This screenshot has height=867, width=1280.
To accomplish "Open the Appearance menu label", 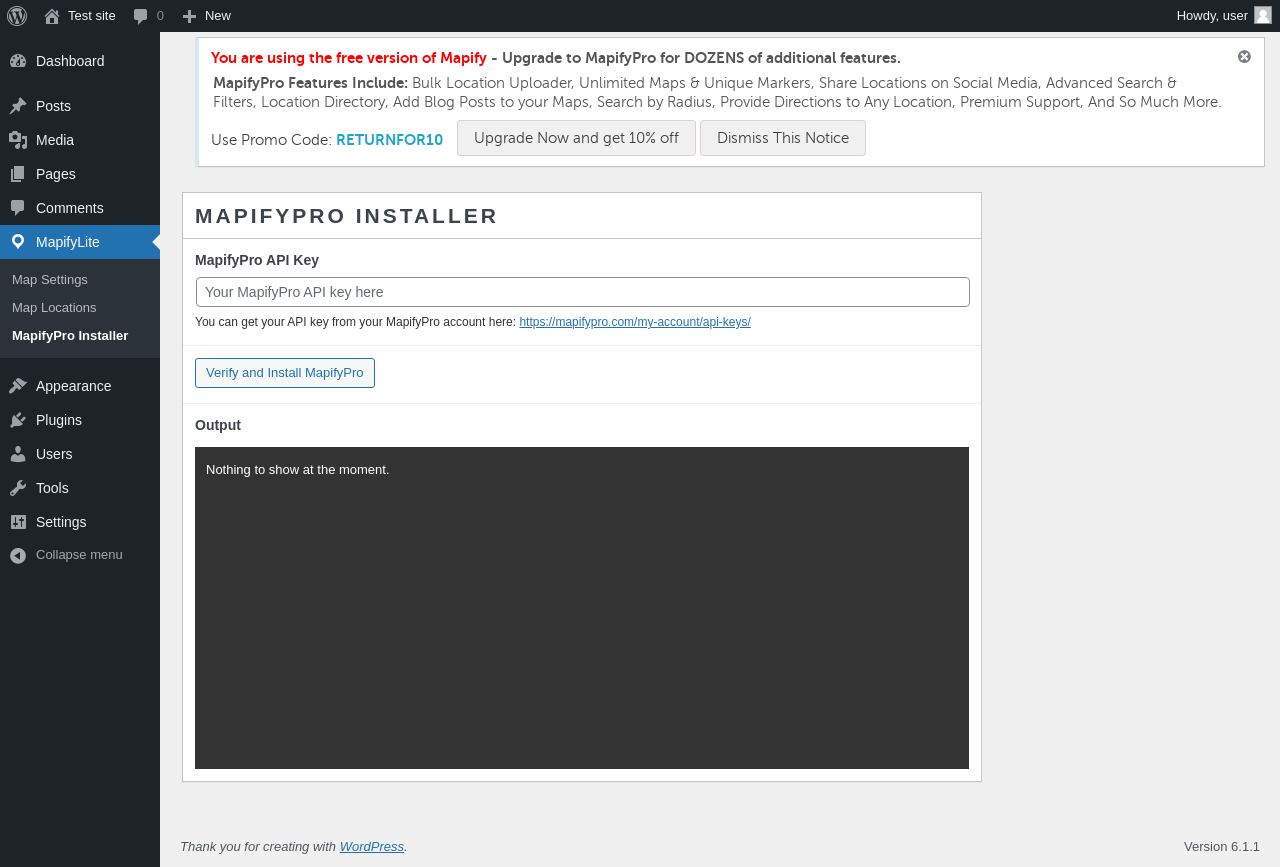I will 74,386.
